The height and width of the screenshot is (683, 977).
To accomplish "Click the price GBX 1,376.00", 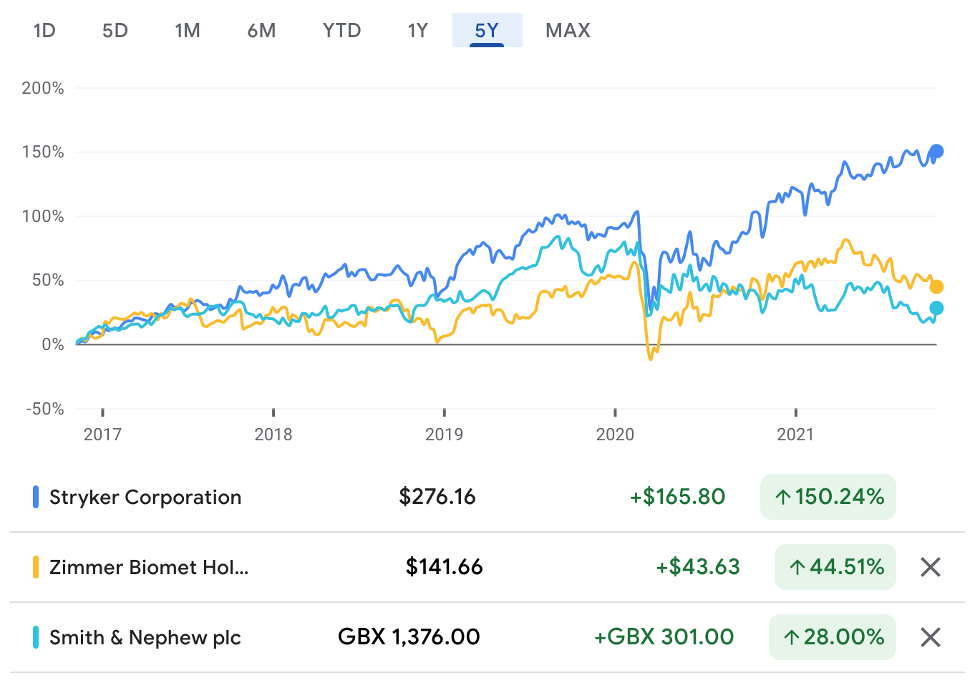I will [409, 637].
